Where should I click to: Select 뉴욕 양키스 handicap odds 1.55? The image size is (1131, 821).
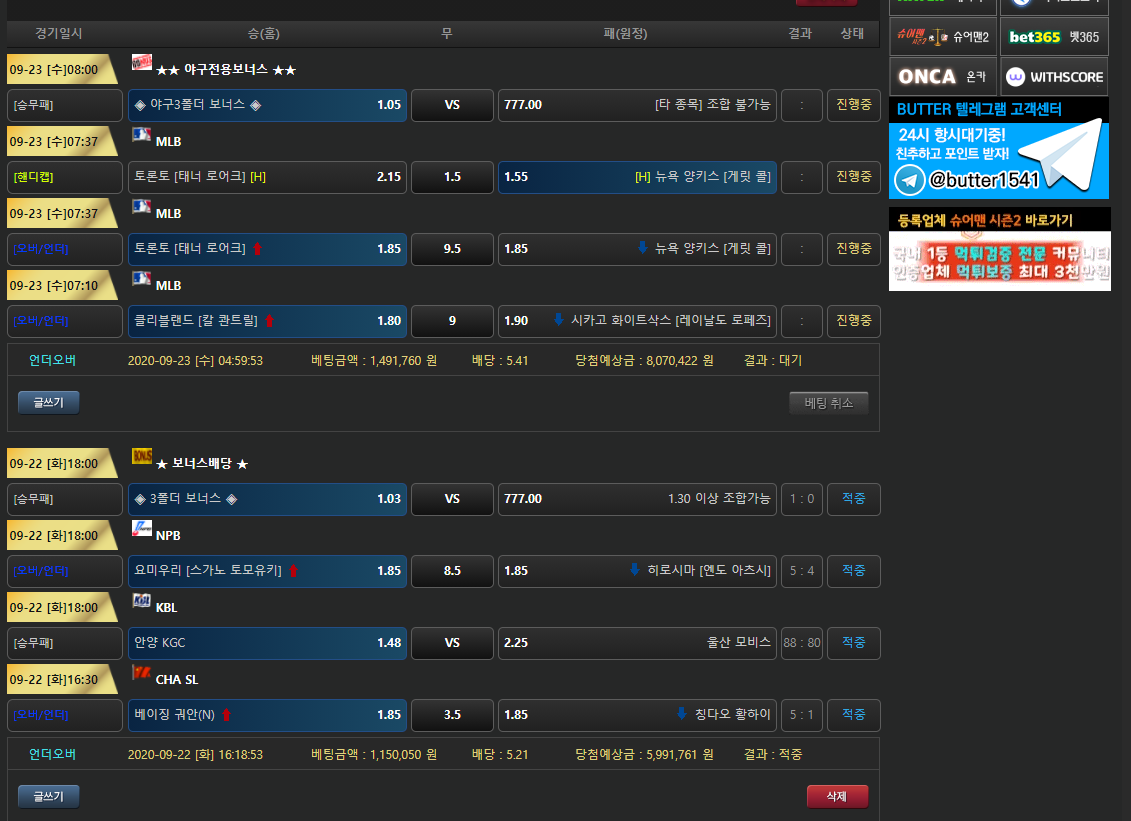[637, 177]
